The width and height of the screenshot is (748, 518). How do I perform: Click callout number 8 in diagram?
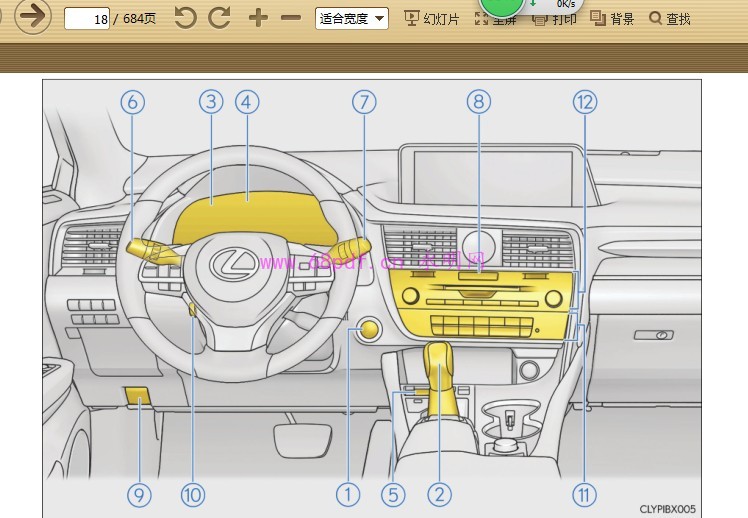[x=478, y=101]
